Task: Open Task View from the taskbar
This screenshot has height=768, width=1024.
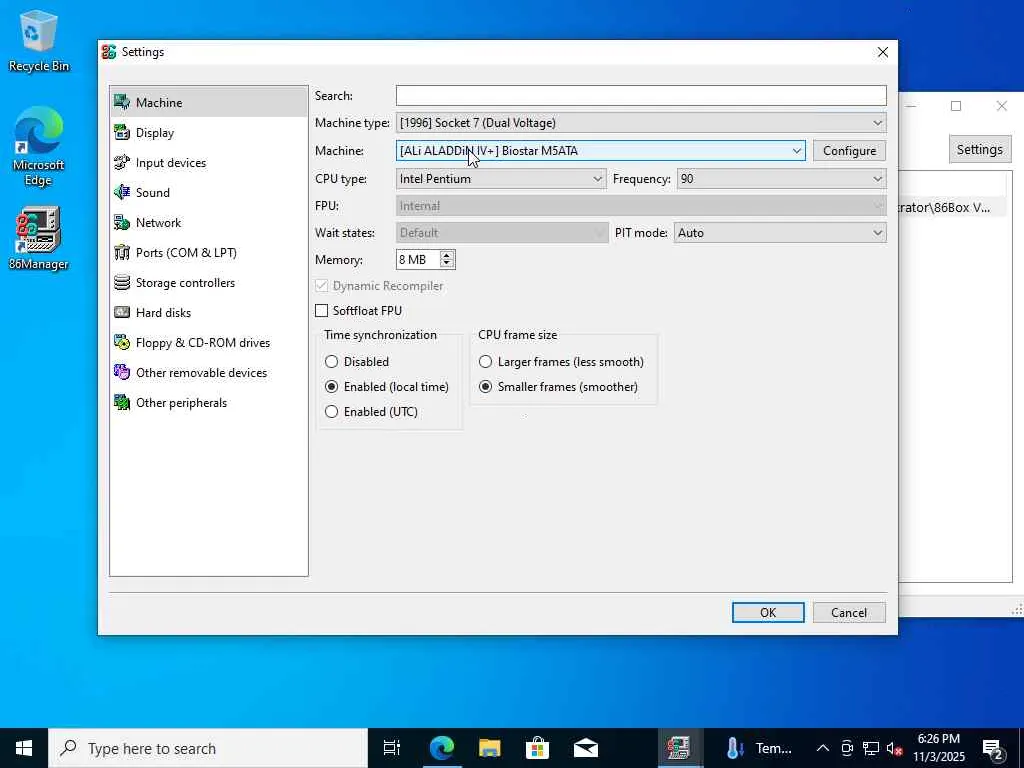Action: pyautogui.click(x=391, y=748)
